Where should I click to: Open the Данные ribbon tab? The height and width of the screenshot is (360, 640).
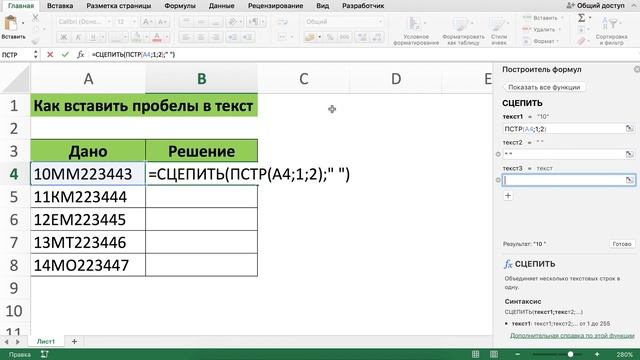222,6
